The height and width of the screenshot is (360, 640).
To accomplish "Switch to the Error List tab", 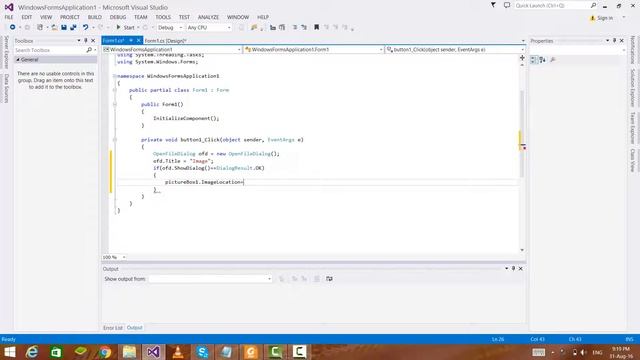I will pyautogui.click(x=113, y=328).
